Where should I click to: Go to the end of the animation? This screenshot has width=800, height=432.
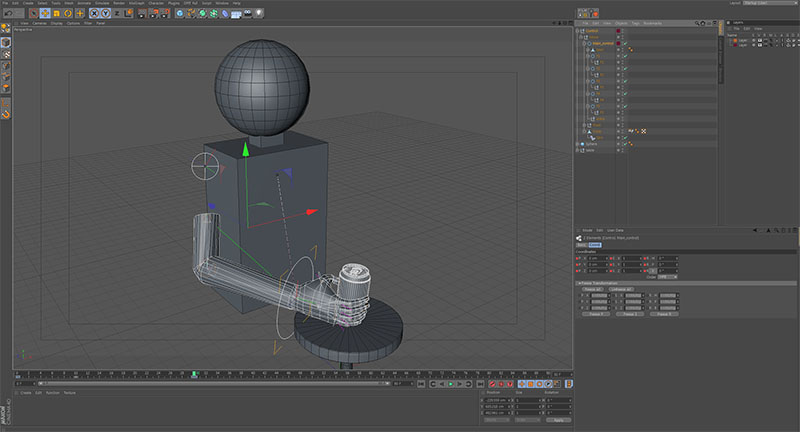click(x=480, y=384)
